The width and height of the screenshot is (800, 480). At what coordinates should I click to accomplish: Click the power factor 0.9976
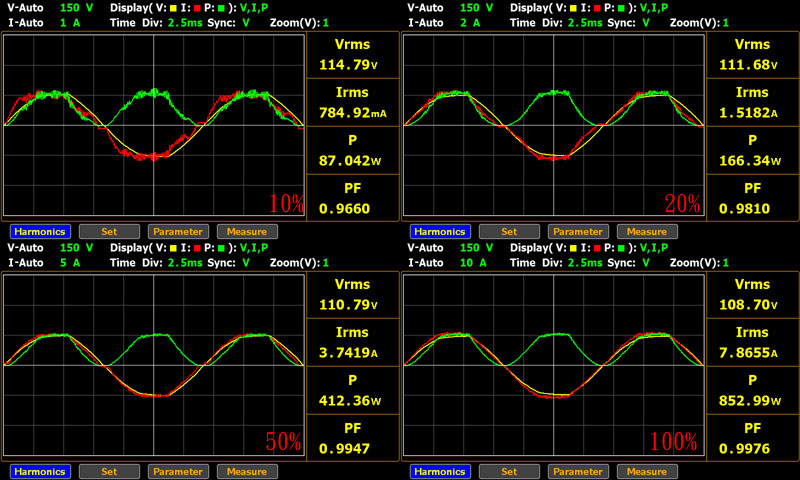pyautogui.click(x=744, y=448)
